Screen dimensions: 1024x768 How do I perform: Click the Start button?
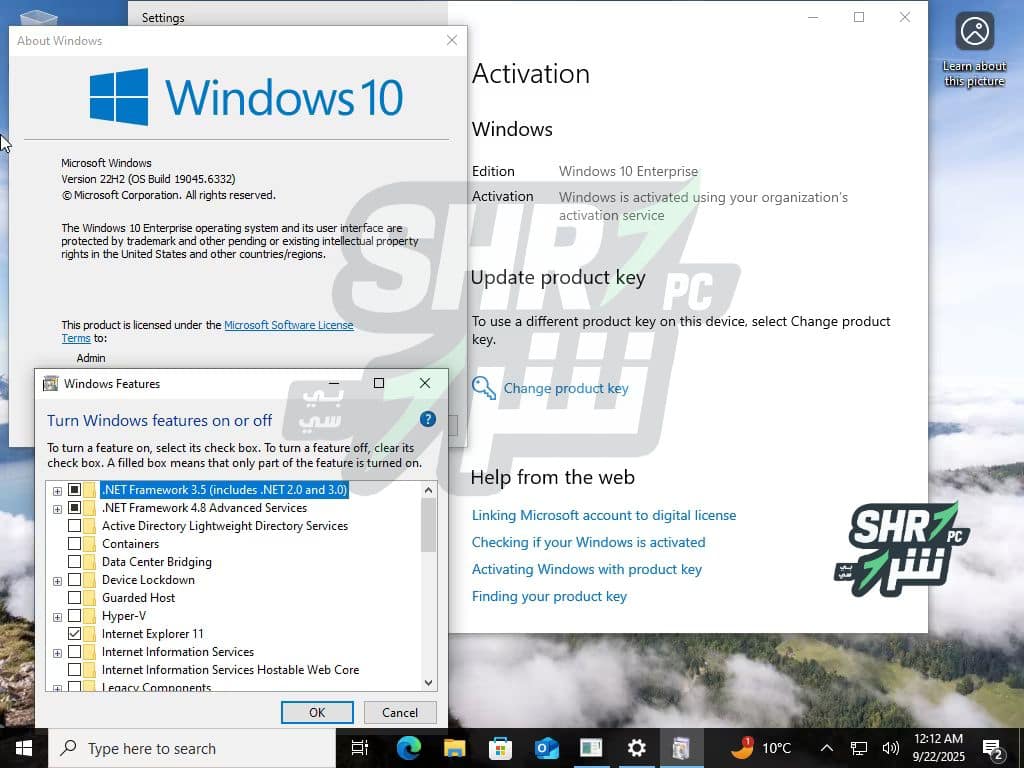click(23, 748)
